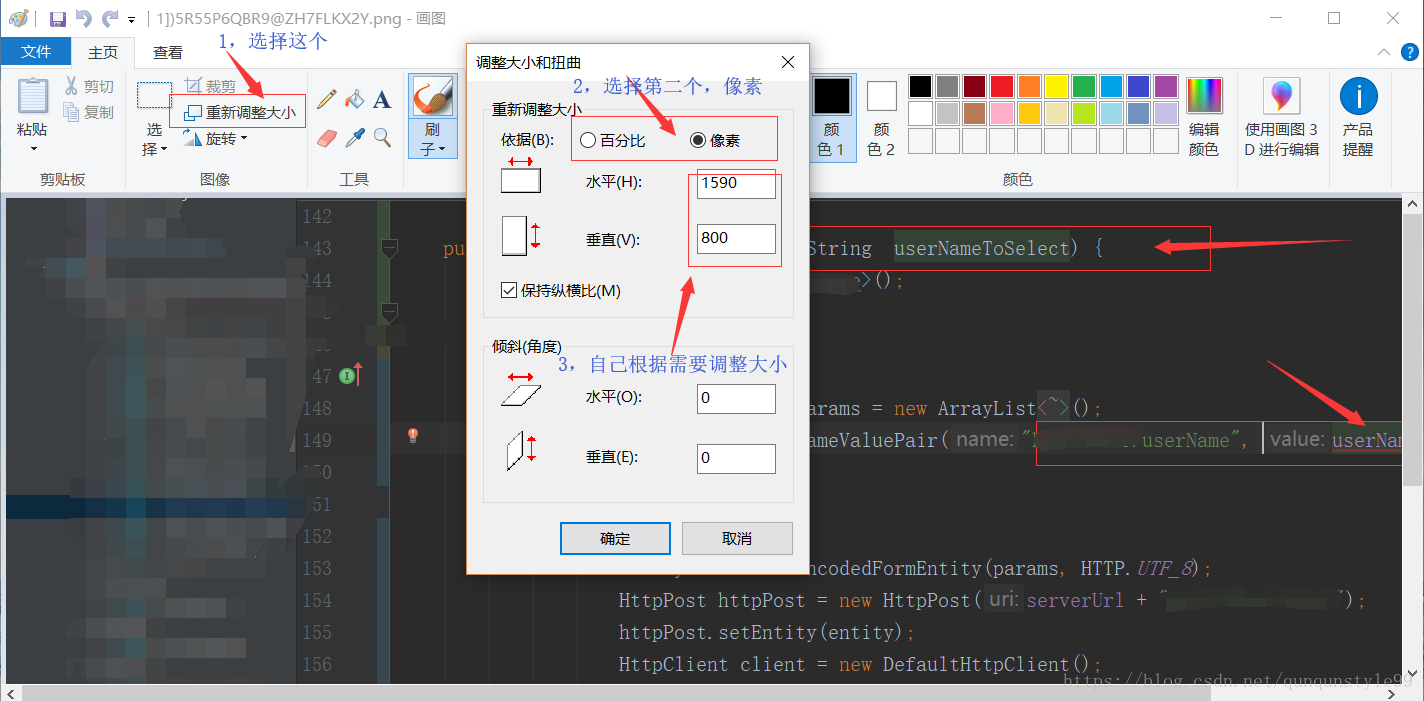
Task: Select the Pencil tool
Action: click(326, 99)
